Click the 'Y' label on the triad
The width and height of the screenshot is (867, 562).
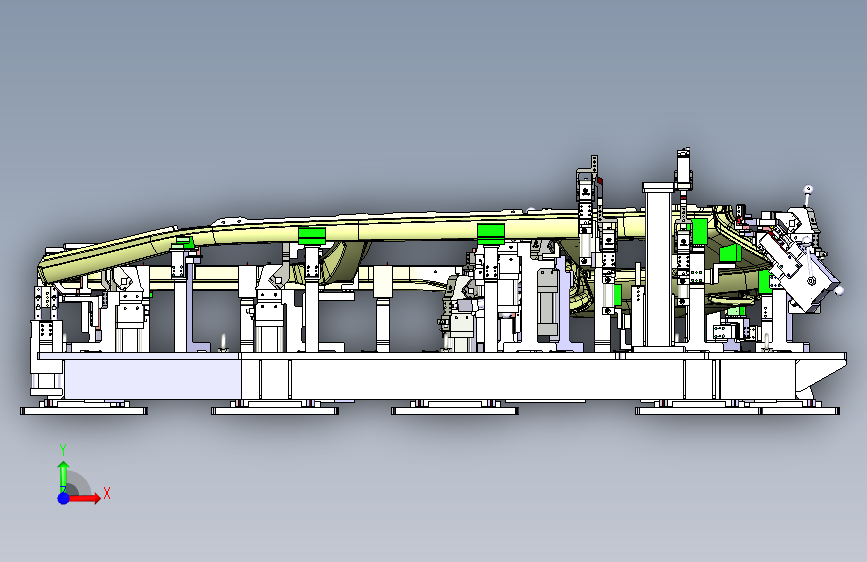(x=63, y=450)
